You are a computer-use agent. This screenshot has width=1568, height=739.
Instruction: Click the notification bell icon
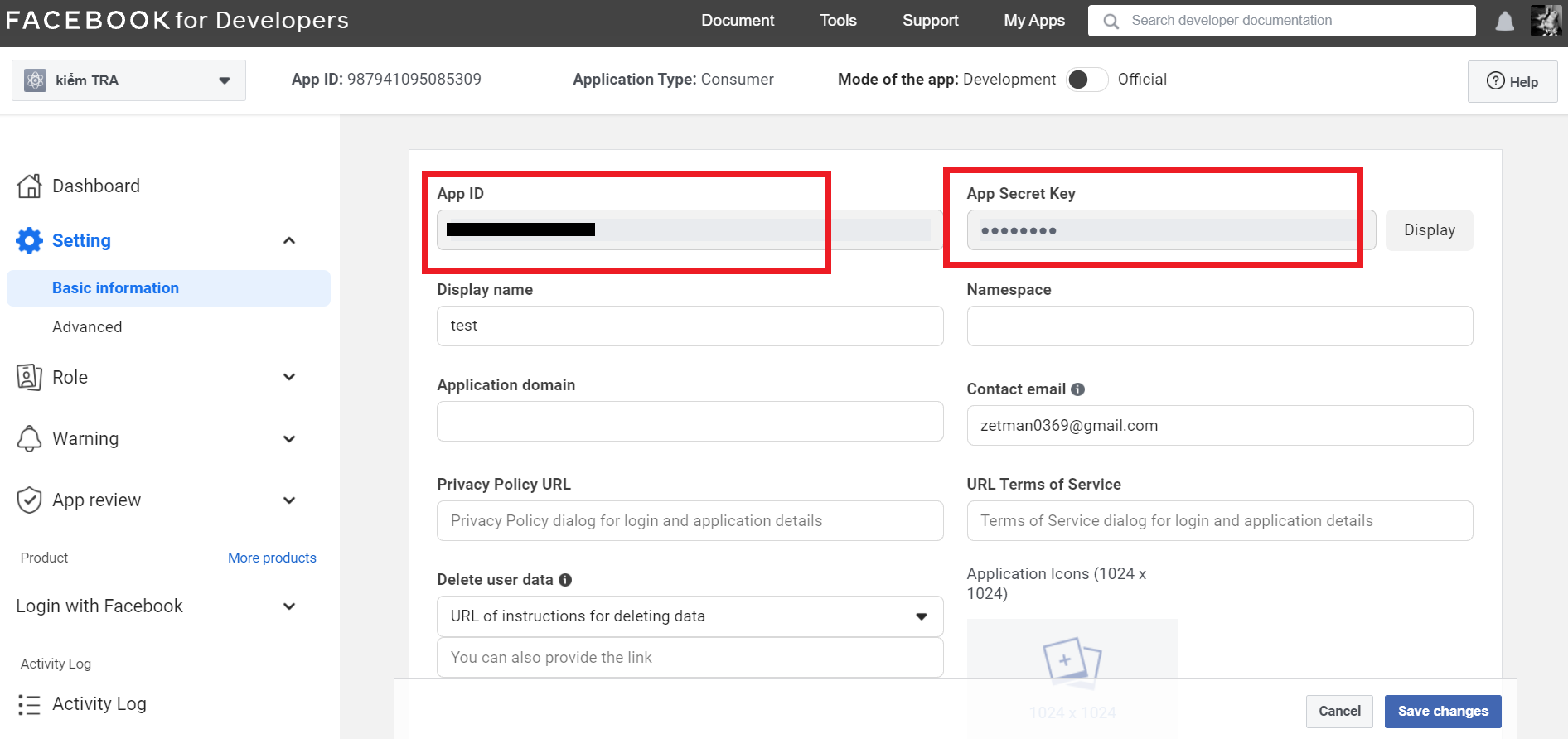[x=1504, y=21]
